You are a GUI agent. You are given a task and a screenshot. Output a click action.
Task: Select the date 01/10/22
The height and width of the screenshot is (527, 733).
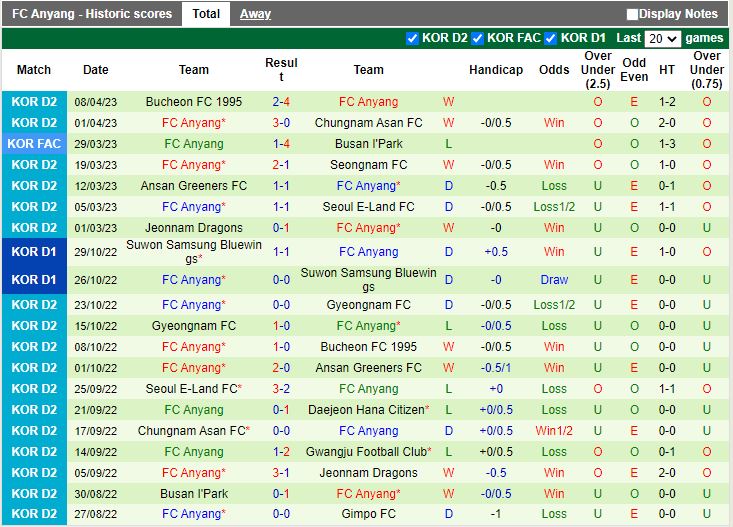click(x=96, y=368)
